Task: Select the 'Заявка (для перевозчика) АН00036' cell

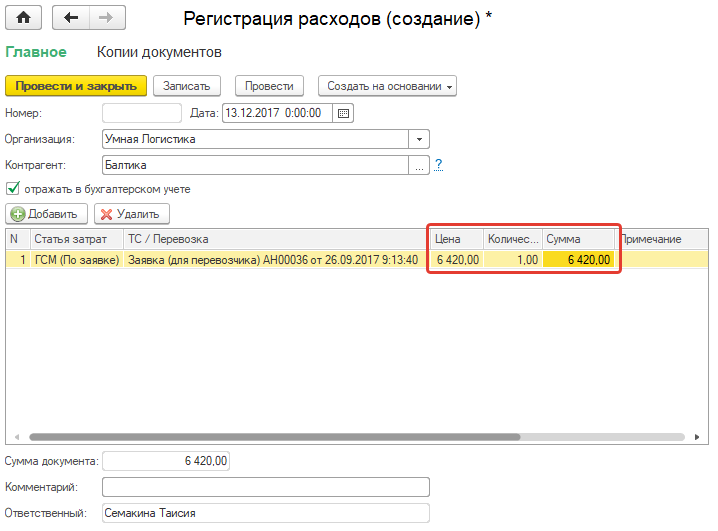Action: pos(277,260)
